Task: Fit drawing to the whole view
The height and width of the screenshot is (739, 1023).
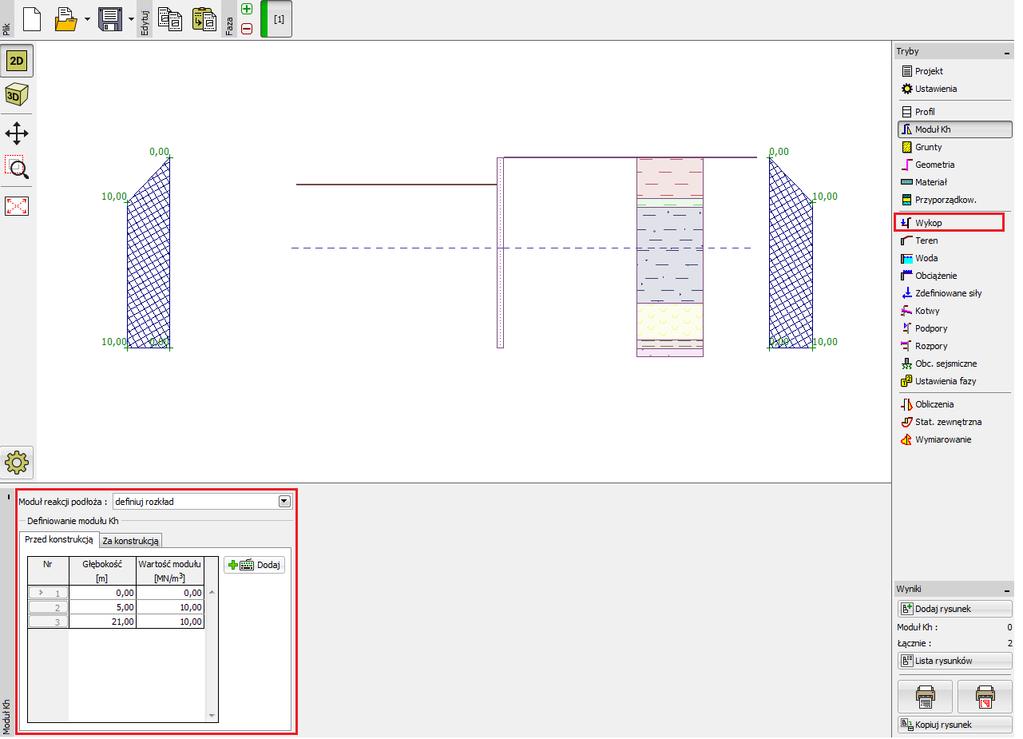Action: click(x=17, y=206)
